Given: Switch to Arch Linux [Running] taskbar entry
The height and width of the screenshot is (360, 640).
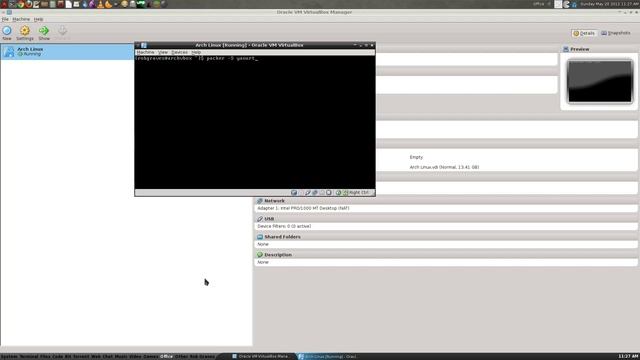Looking at the screenshot, I should tap(328, 356).
